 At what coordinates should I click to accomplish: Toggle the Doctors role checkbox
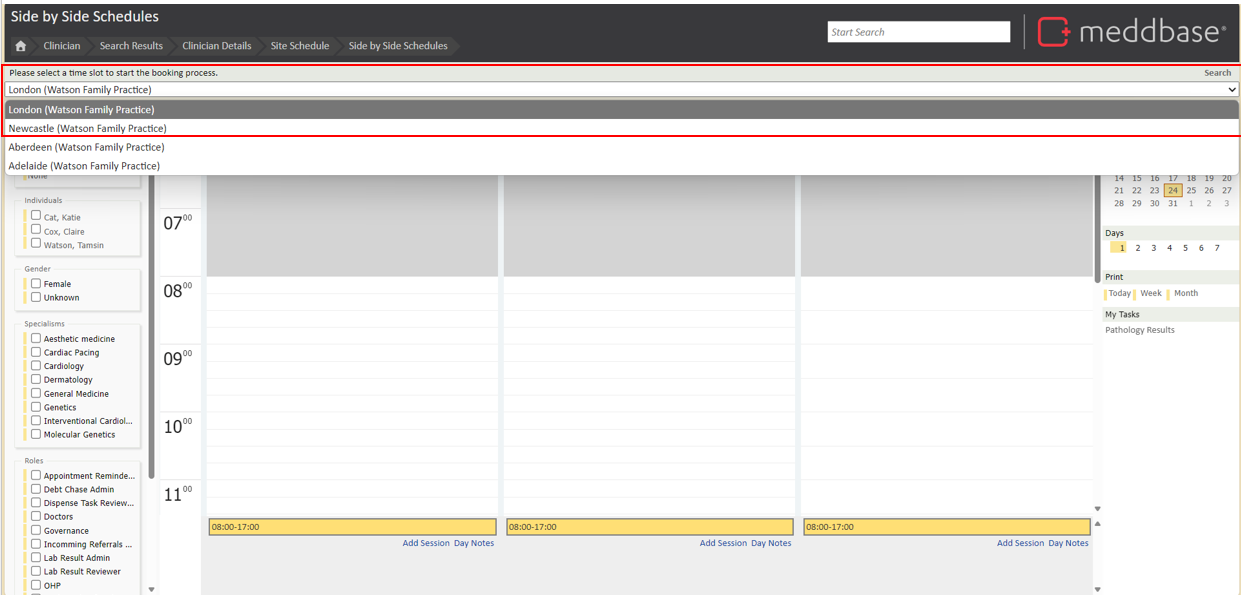(36, 517)
